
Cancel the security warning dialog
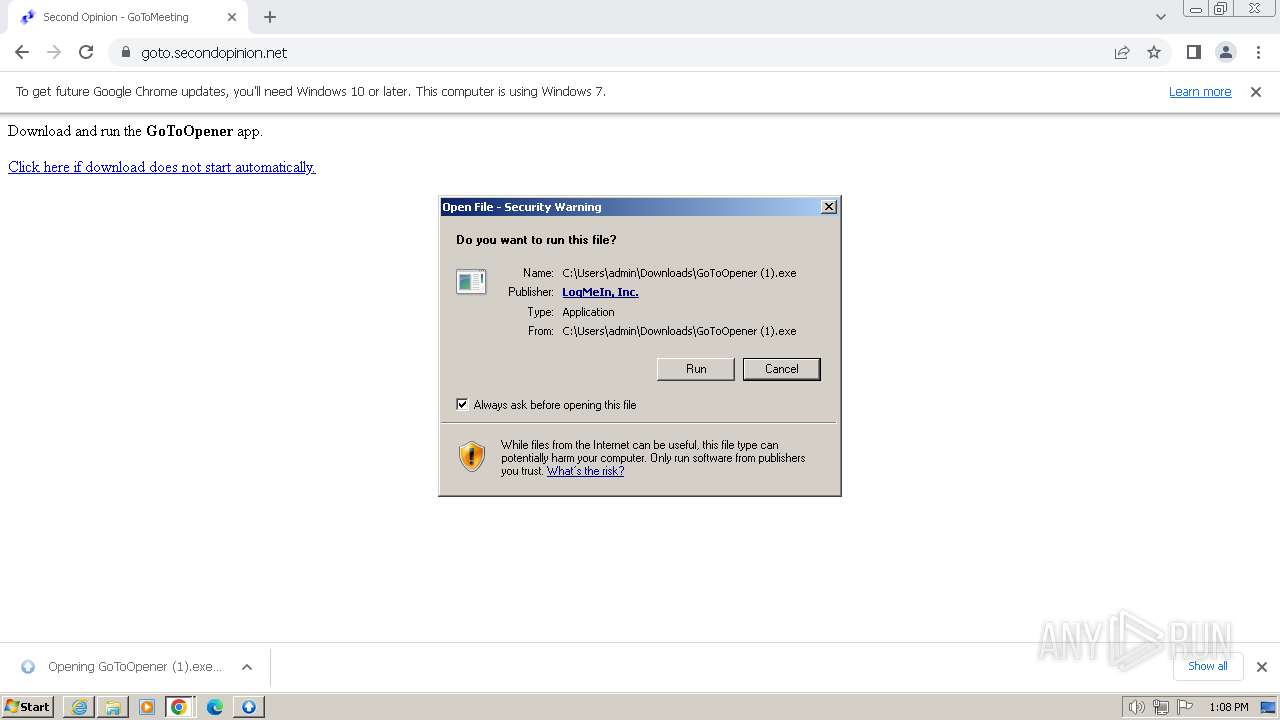click(781, 369)
